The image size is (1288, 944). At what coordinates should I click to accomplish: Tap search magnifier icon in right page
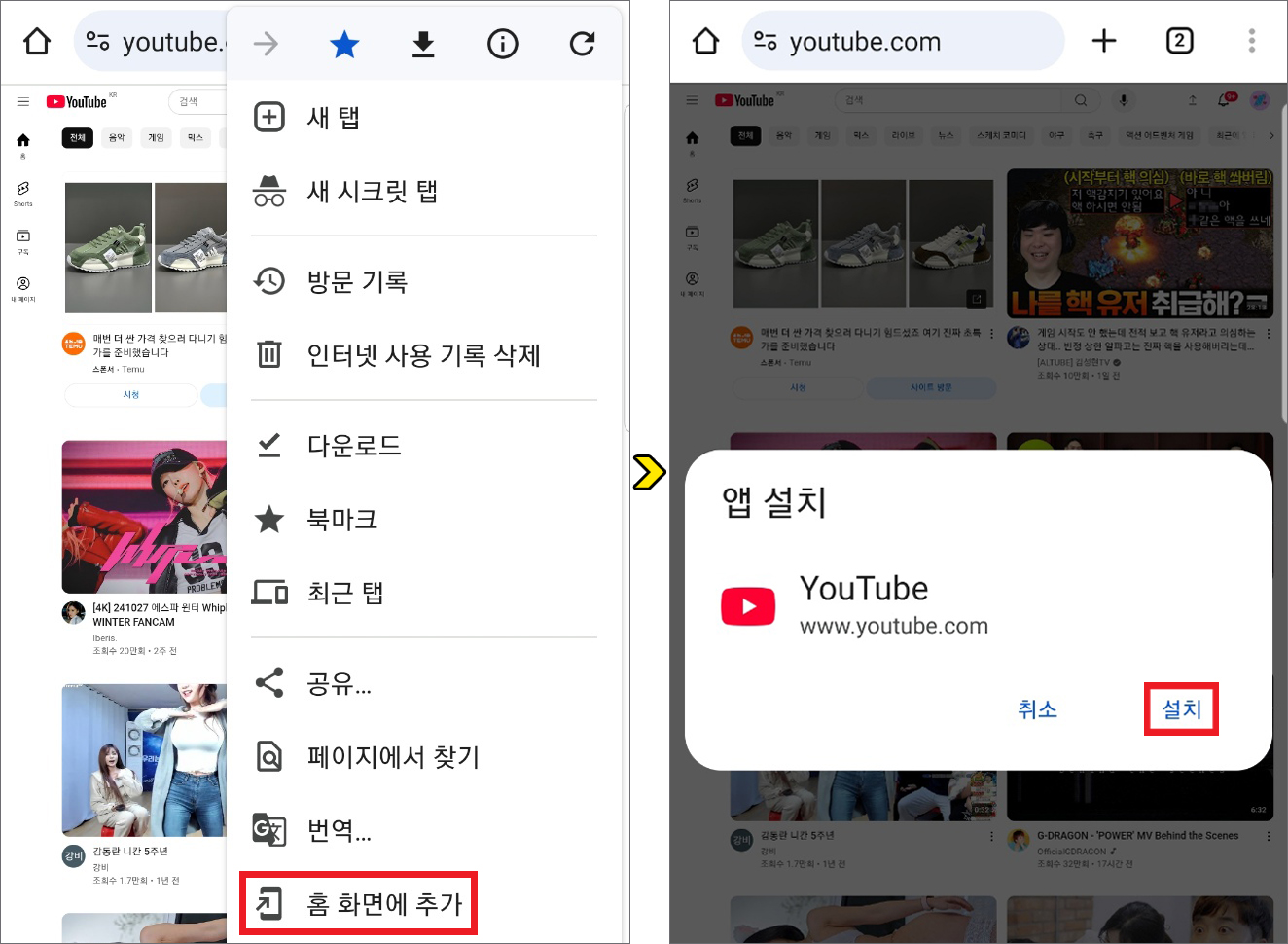click(1081, 100)
